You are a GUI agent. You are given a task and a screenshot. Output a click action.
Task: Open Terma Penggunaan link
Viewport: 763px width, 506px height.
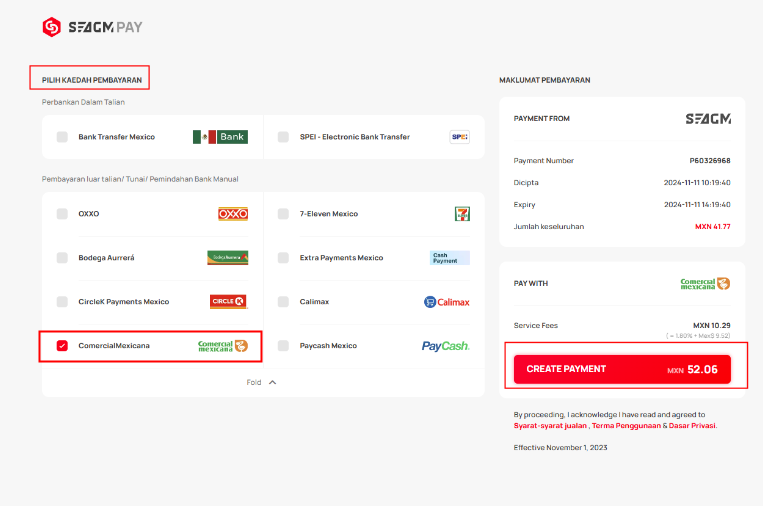626,426
